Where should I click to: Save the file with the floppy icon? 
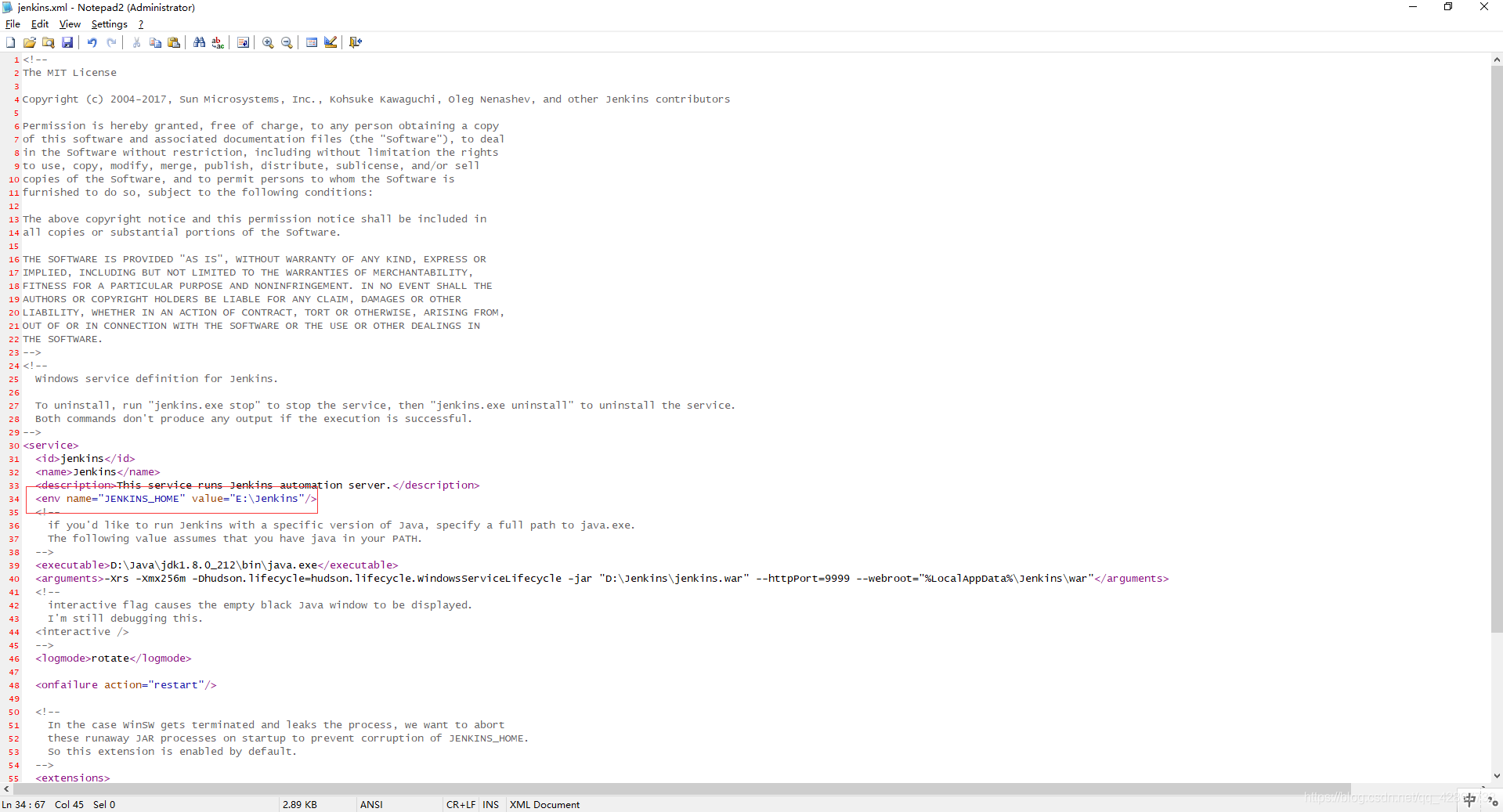pyautogui.click(x=67, y=42)
